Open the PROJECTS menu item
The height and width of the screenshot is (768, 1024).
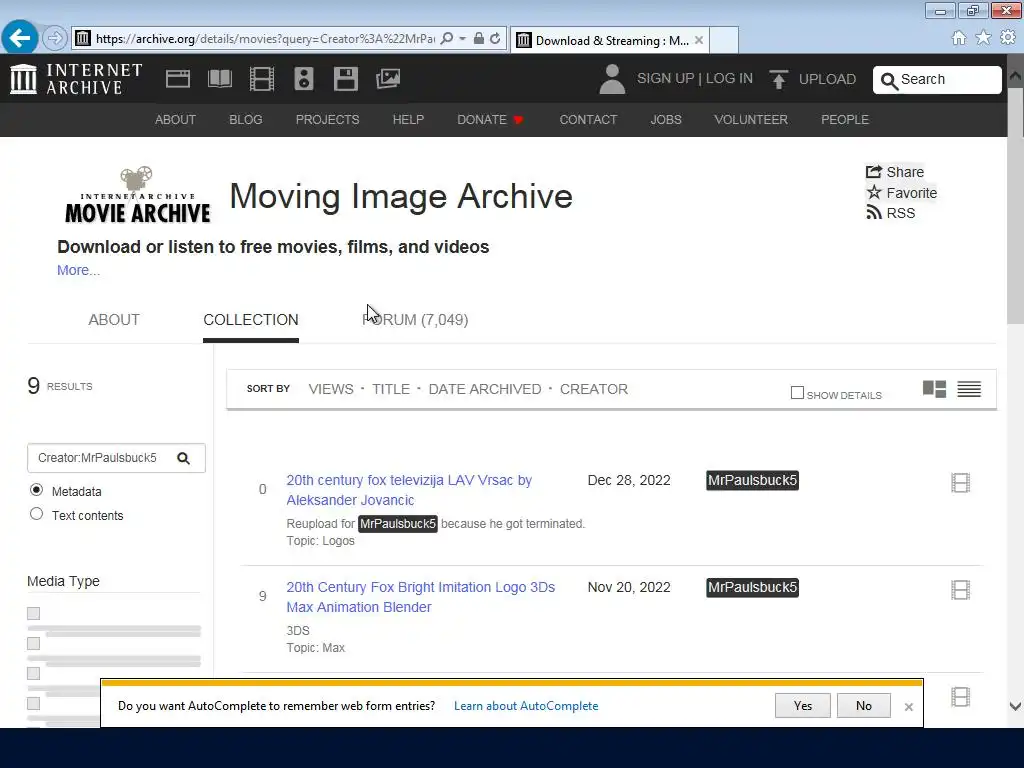tap(327, 120)
